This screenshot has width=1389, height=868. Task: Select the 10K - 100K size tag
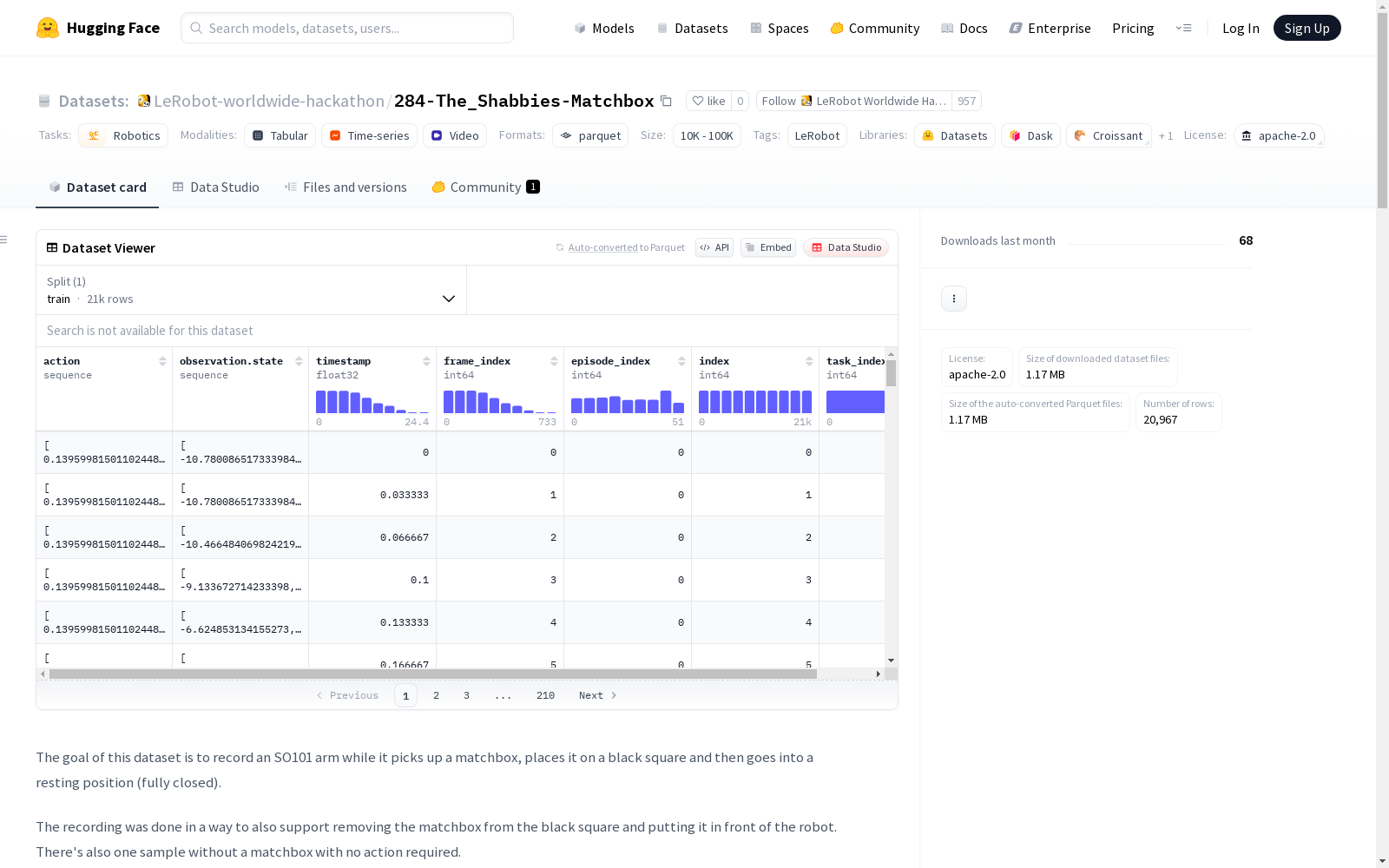coord(707,135)
